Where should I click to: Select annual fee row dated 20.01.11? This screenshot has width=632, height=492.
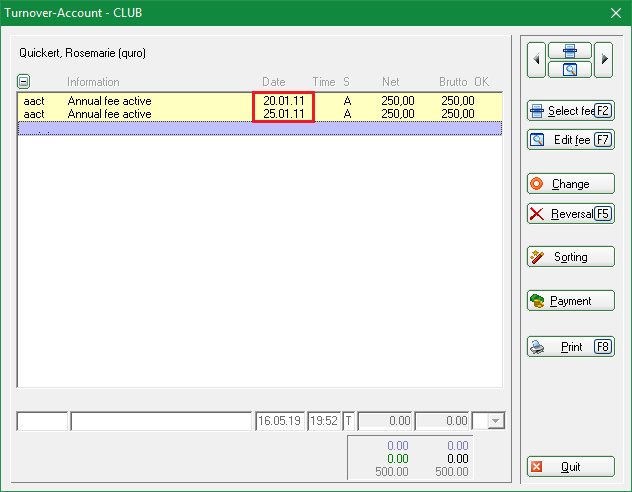[x=260, y=100]
